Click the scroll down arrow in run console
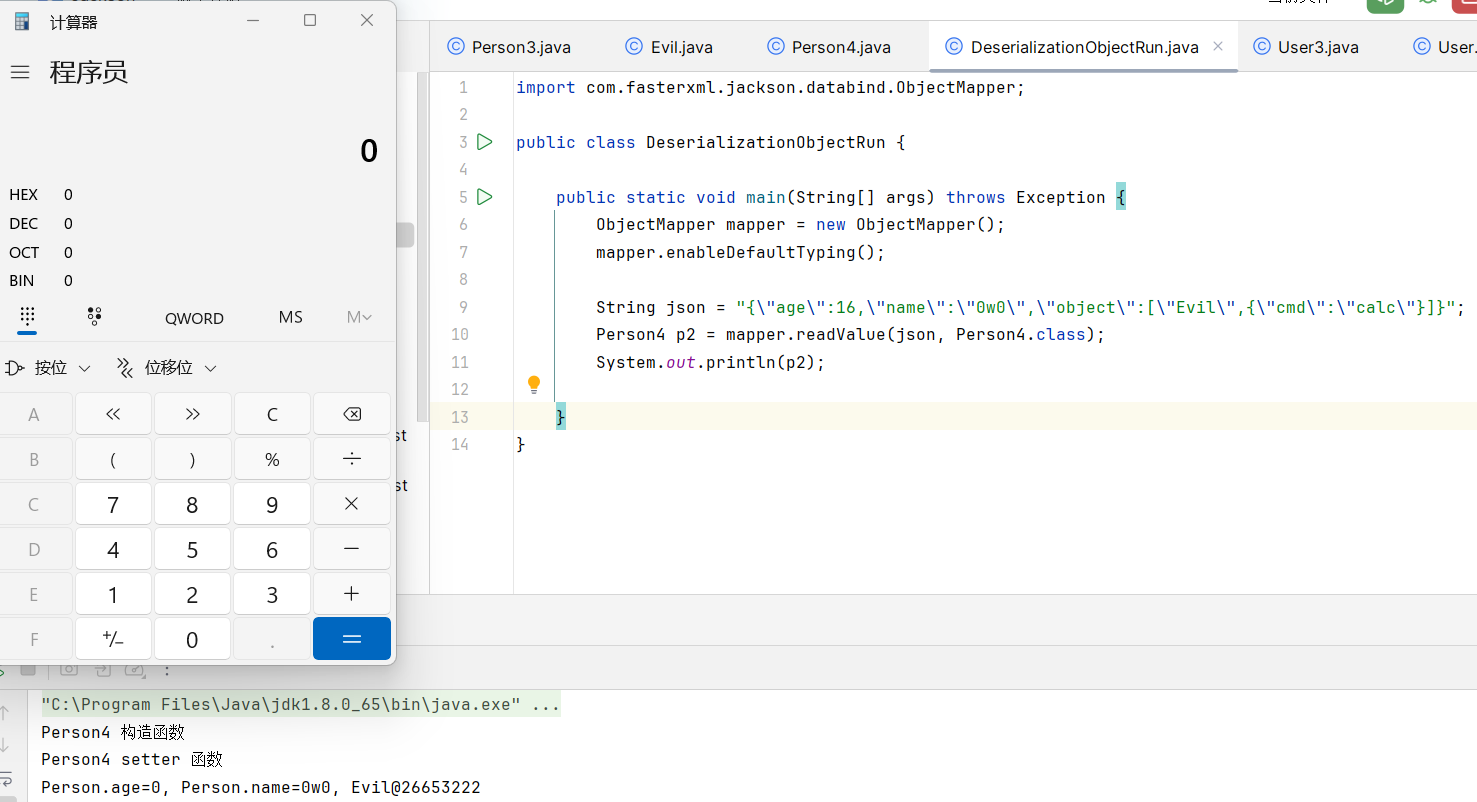Viewport: 1477px width, 802px height. 5,745
